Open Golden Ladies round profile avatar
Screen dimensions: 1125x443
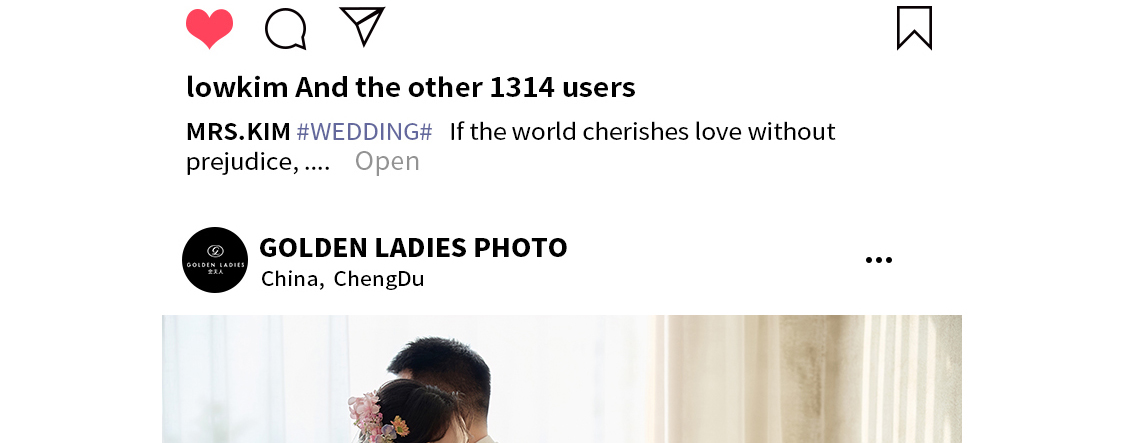point(215,260)
